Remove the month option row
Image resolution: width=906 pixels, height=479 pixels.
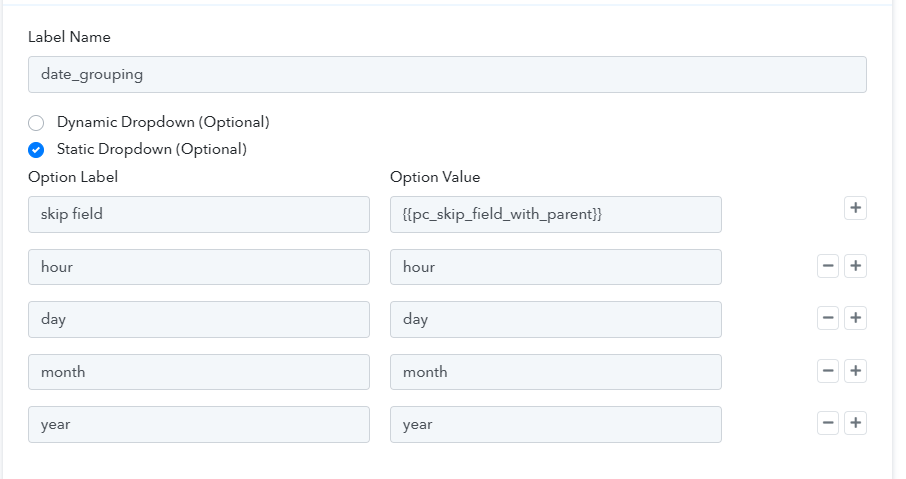(828, 371)
